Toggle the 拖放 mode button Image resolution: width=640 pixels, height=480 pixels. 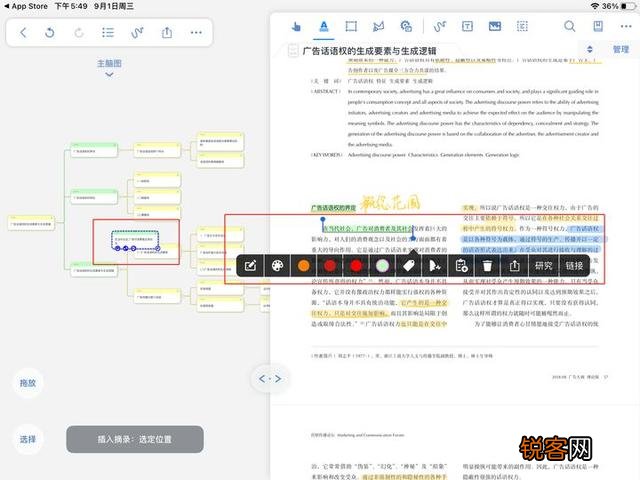pos(27,383)
